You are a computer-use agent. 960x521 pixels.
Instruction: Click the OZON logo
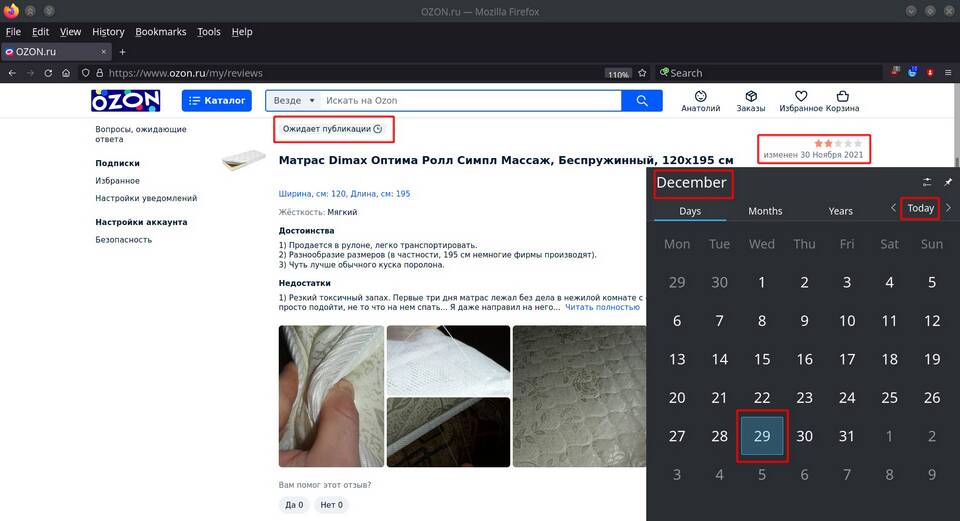pyautogui.click(x=125, y=101)
